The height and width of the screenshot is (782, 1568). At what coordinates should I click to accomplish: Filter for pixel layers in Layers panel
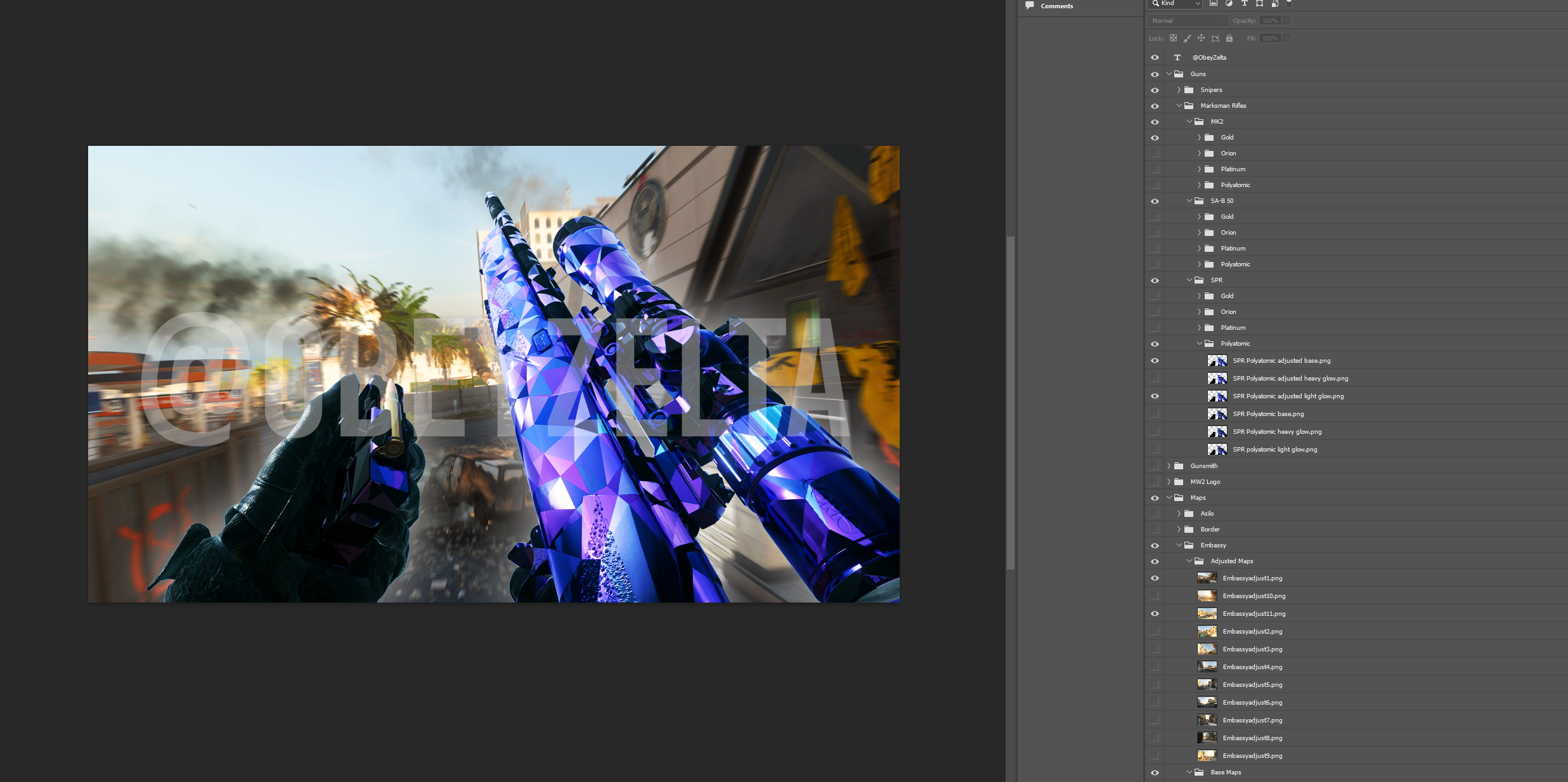tap(1214, 4)
